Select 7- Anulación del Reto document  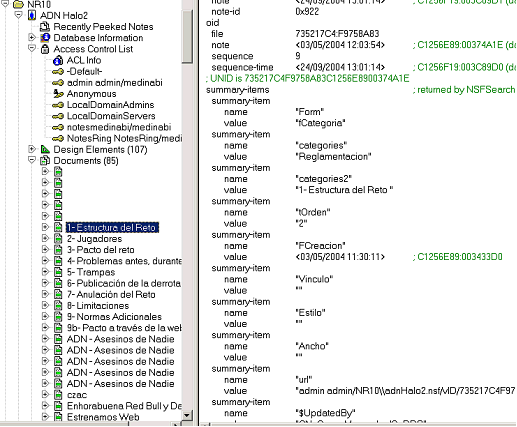click(x=111, y=294)
